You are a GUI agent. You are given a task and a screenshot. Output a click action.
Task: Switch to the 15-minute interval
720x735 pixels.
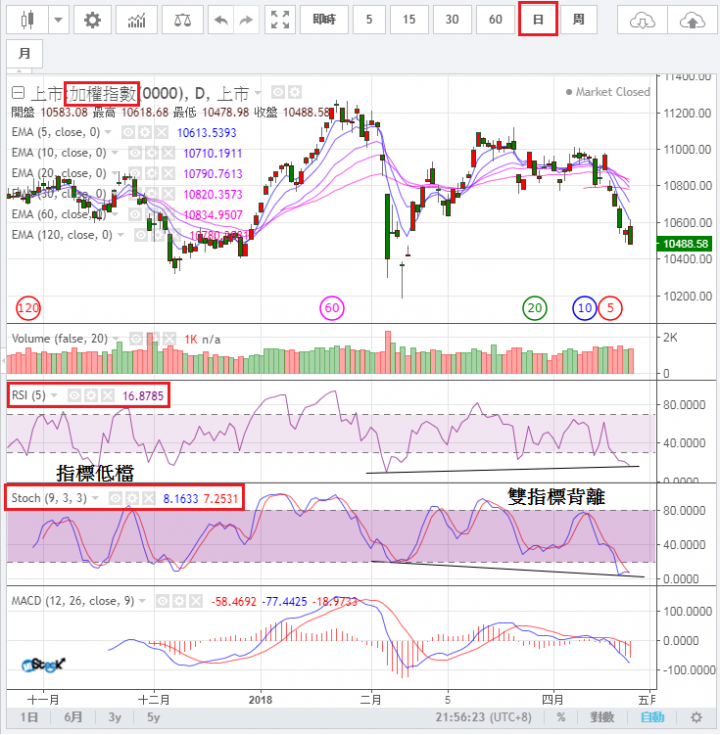(x=409, y=20)
